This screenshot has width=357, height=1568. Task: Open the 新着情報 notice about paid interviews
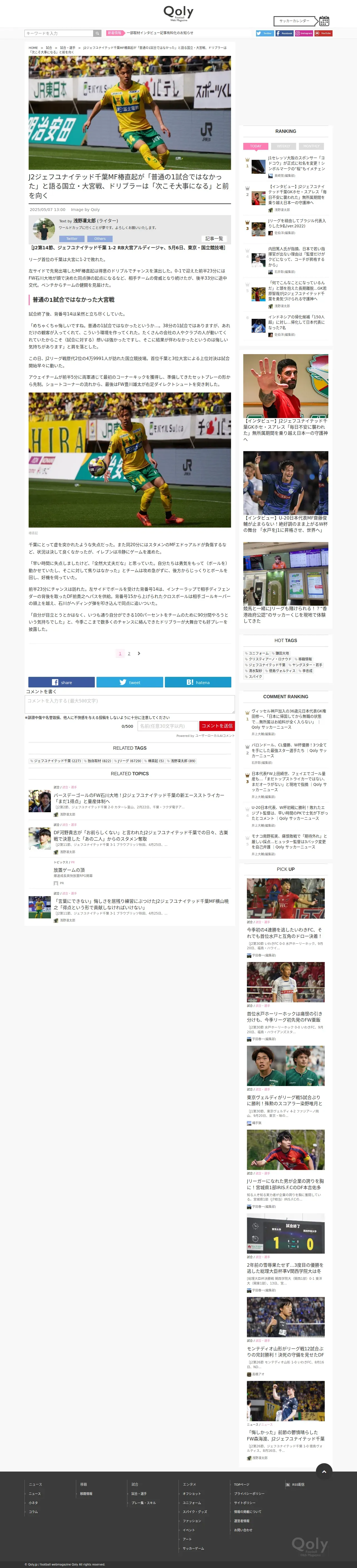click(160, 33)
